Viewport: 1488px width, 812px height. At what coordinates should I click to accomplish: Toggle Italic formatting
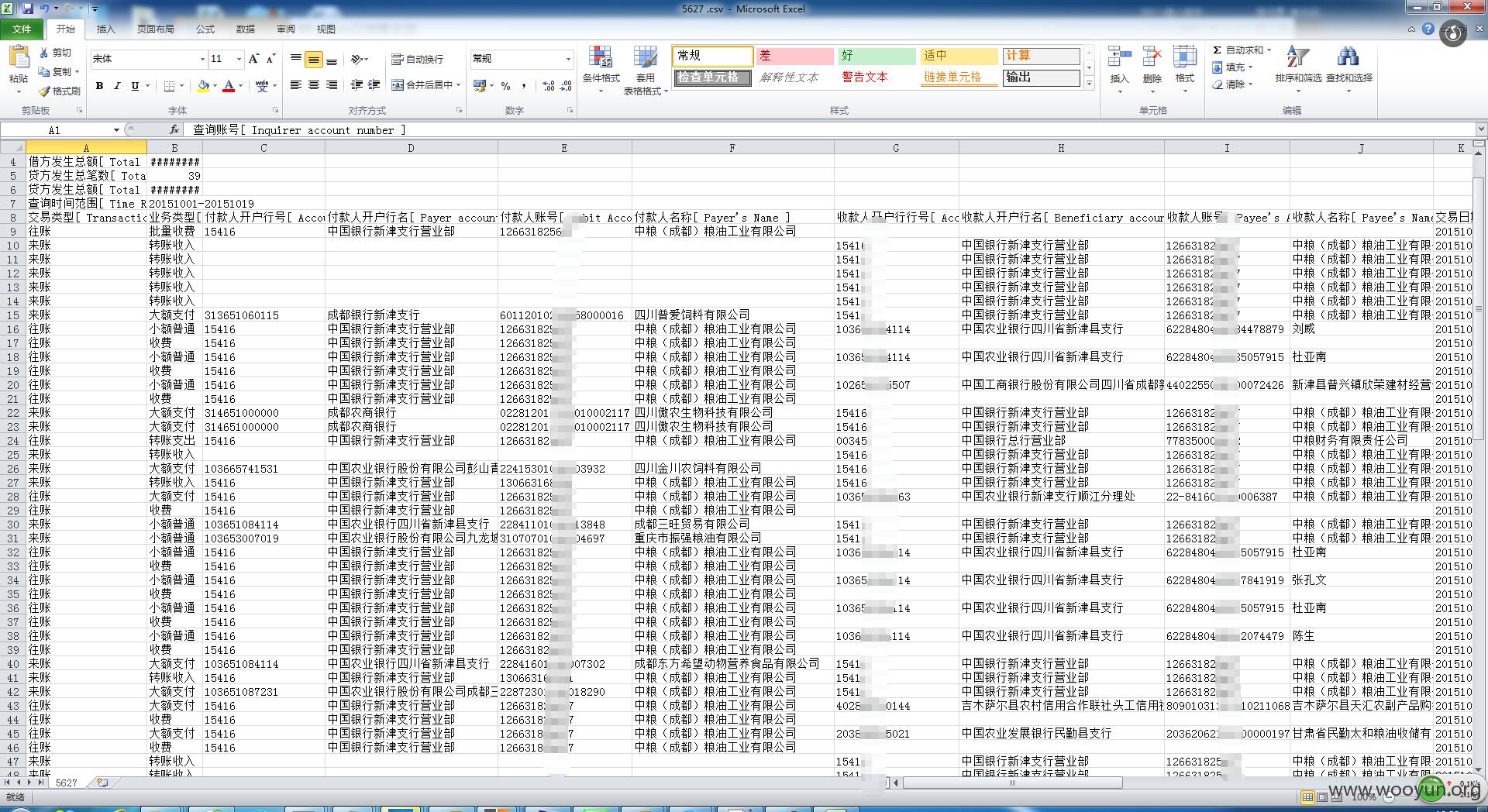click(117, 86)
